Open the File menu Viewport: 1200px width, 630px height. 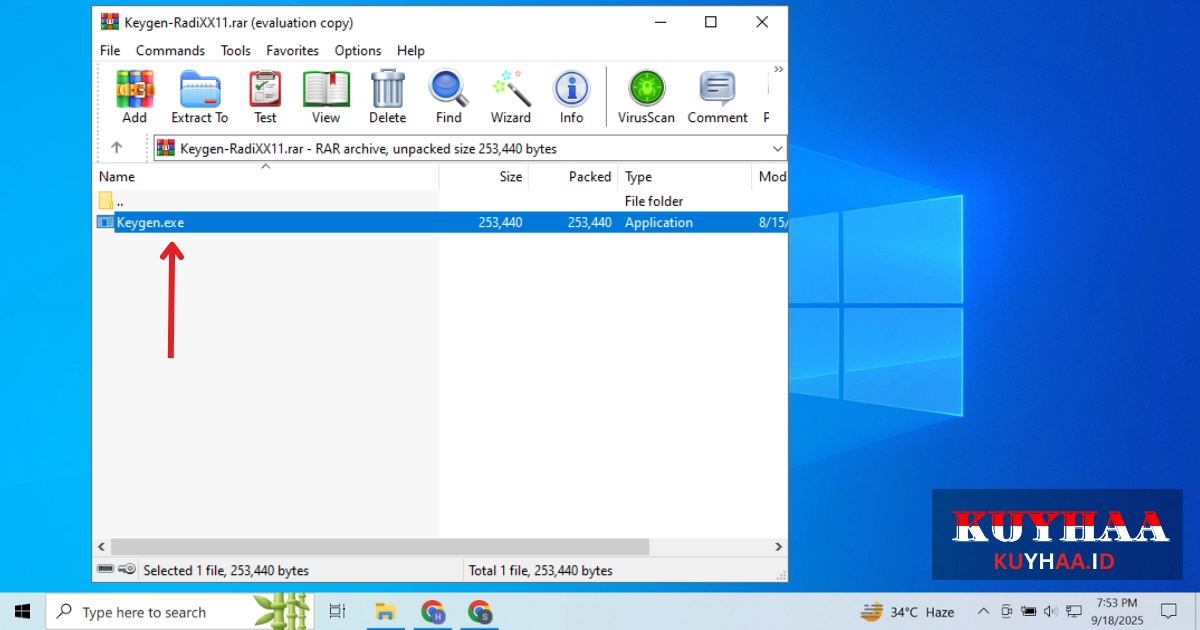110,50
